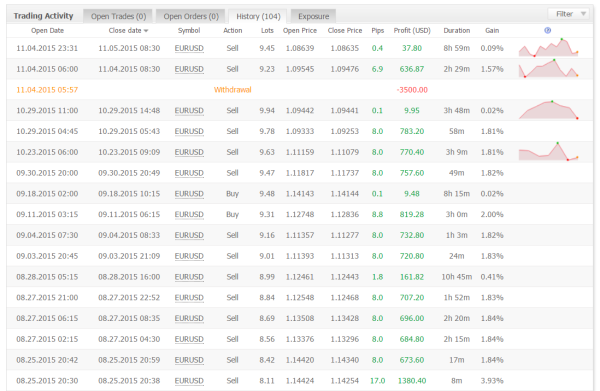Open EURUSD link in 10.23.2015 06:00 row
600x391 pixels.
point(189,152)
